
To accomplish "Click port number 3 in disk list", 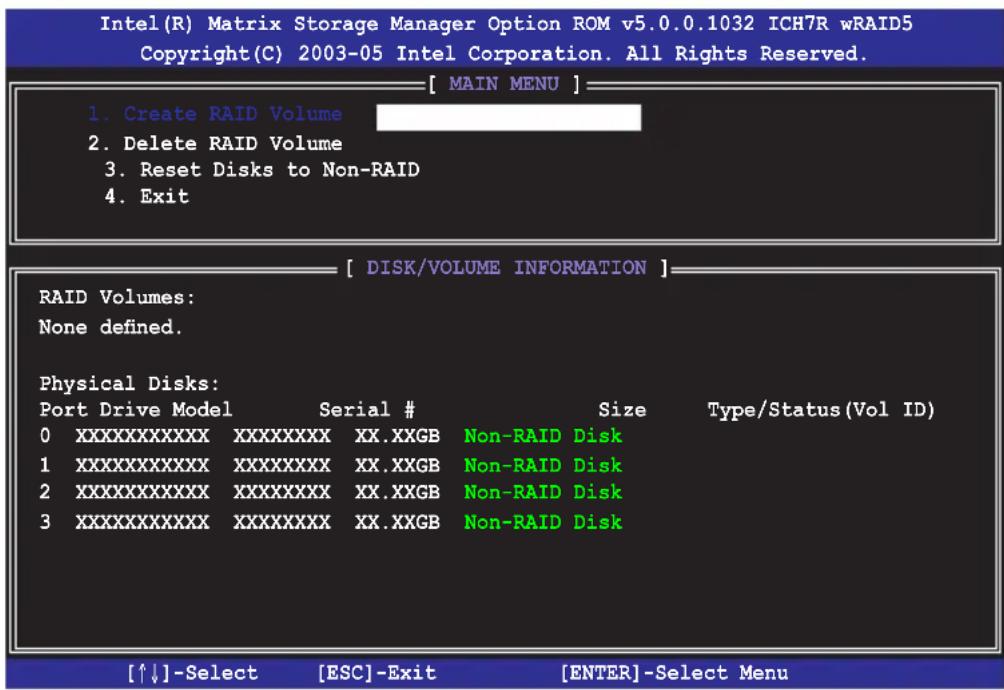I will [45, 522].
